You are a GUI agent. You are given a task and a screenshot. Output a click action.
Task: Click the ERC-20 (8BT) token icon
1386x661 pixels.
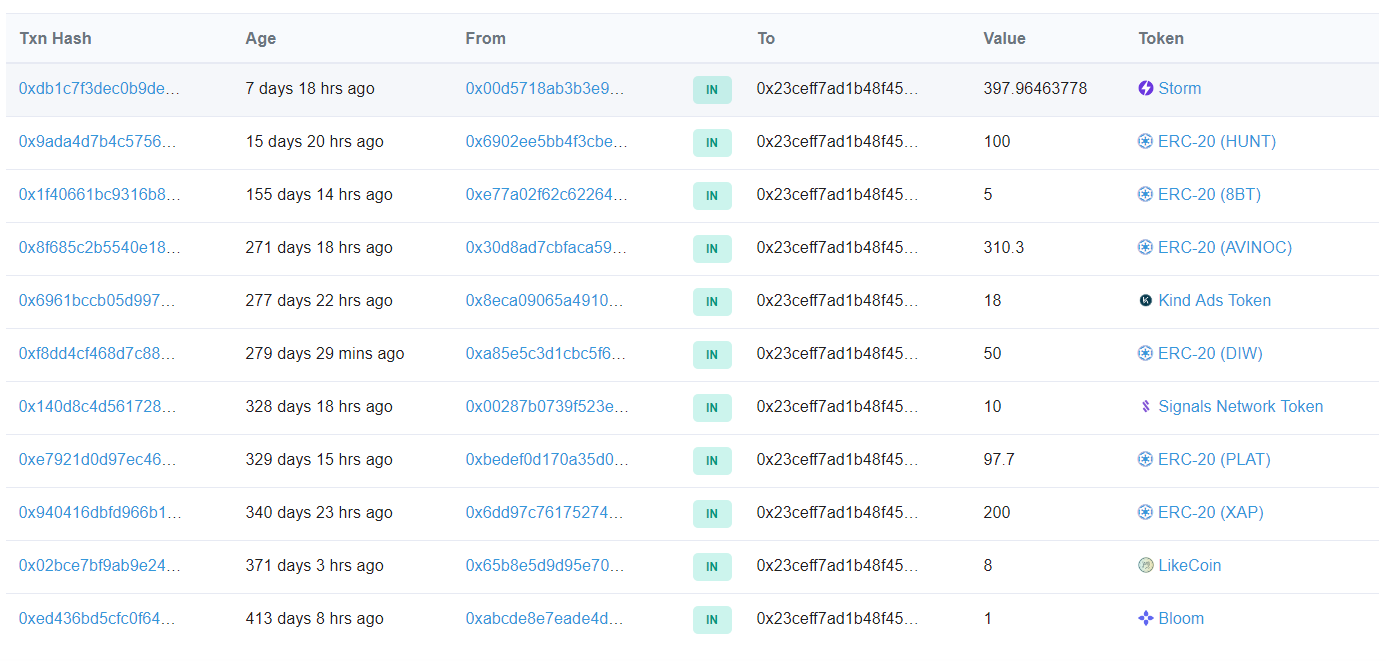pos(1146,194)
